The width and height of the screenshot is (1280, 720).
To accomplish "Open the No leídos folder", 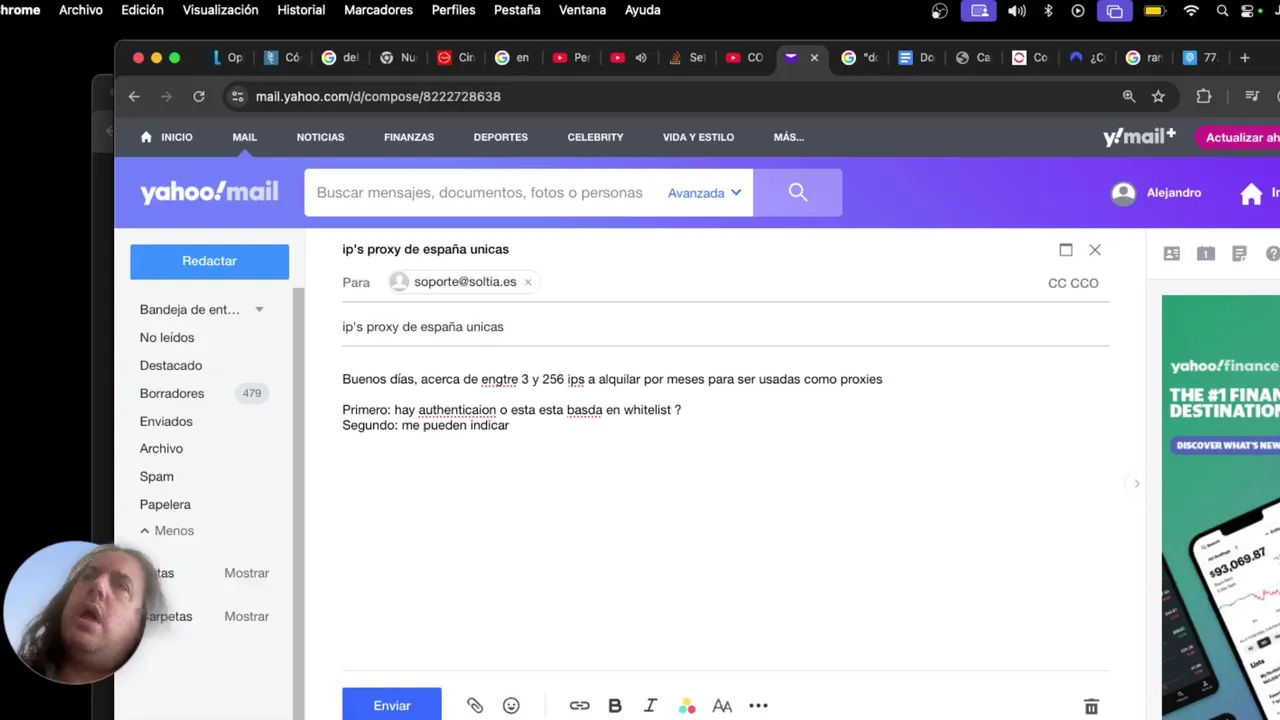I will coord(167,338).
